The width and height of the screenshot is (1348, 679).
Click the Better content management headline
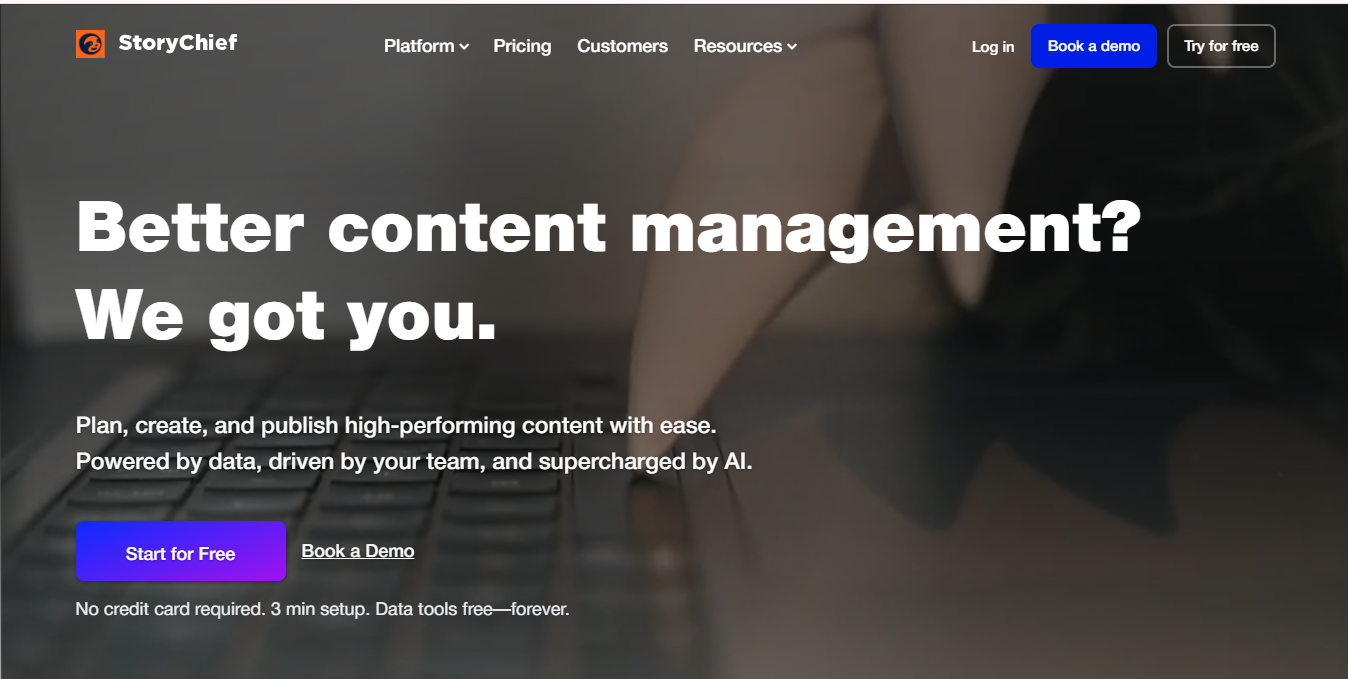tap(608, 226)
